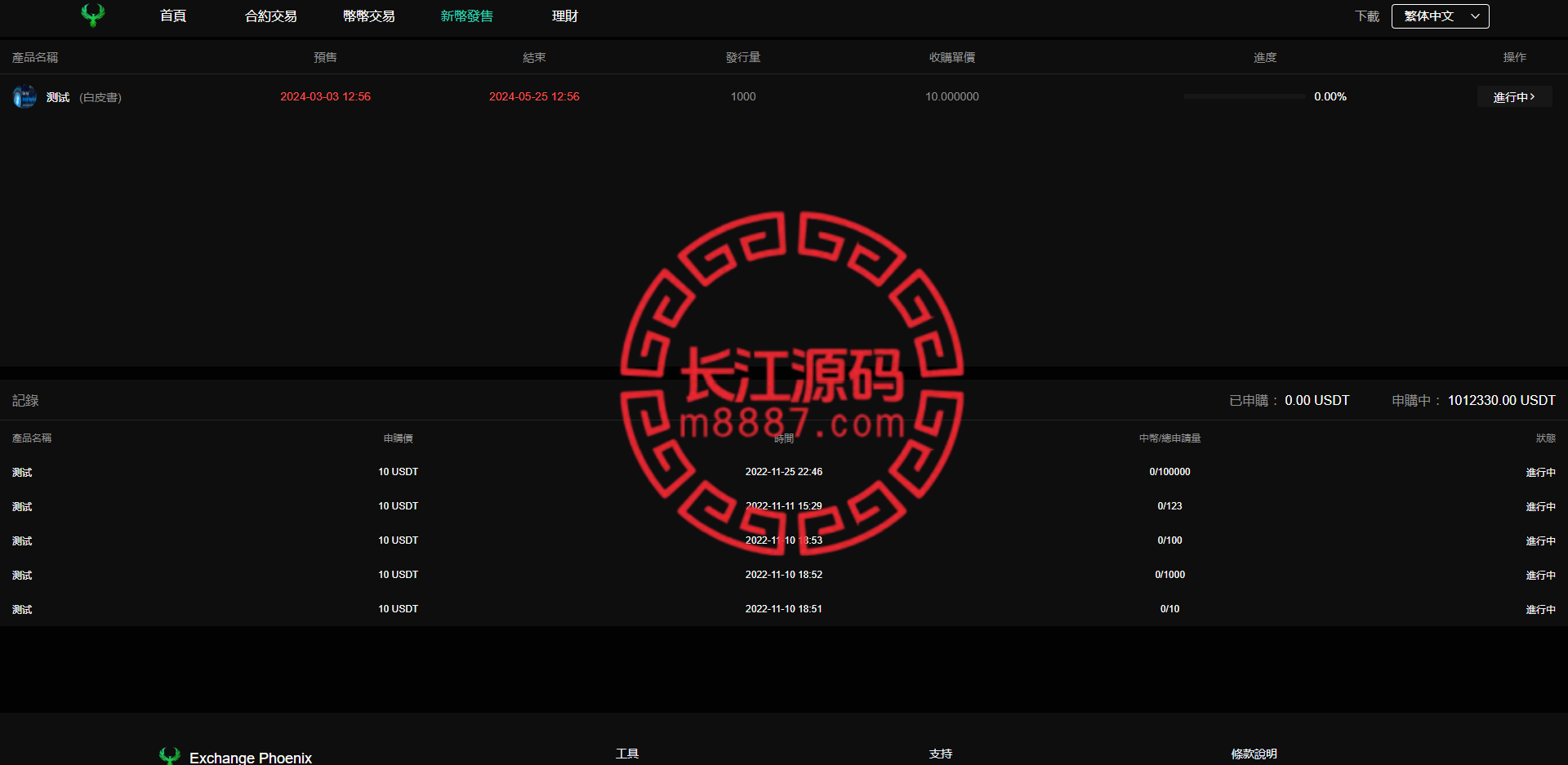Click 10 USDT in the 0/100000 row
1568x765 pixels.
tap(398, 472)
